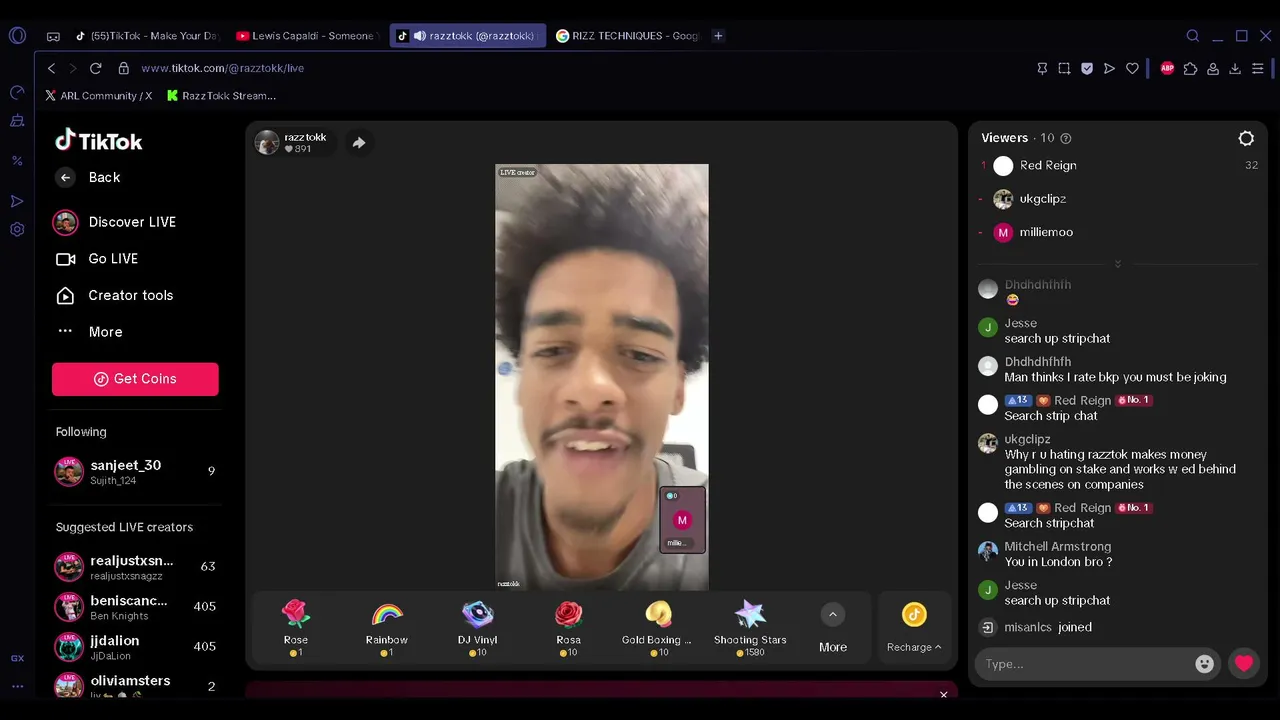Send the Rose gift
1280x720 pixels.
pos(296,628)
